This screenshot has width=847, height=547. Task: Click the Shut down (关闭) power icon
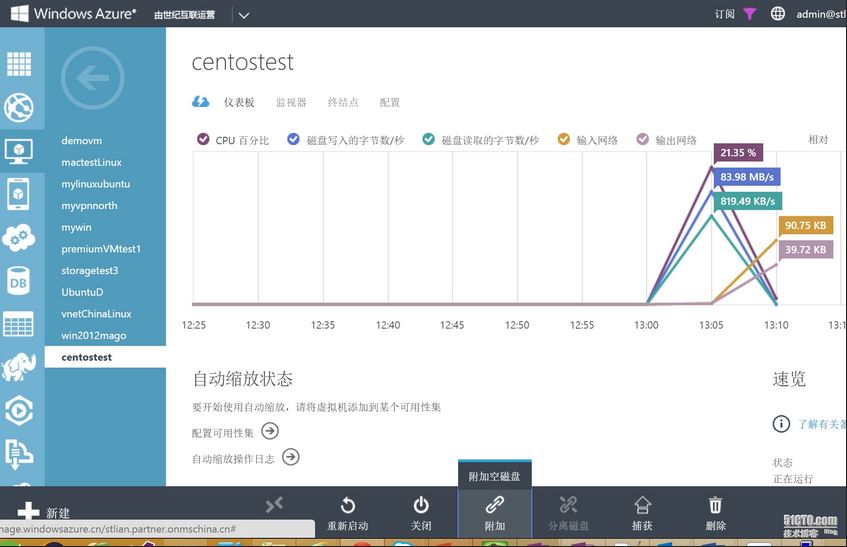click(421, 506)
